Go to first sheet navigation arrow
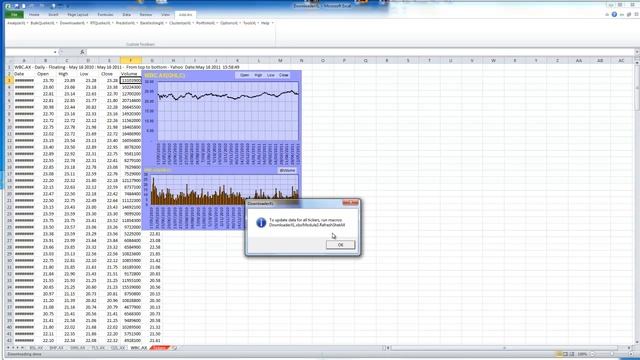This screenshot has width=640, height=360. coord(8,348)
